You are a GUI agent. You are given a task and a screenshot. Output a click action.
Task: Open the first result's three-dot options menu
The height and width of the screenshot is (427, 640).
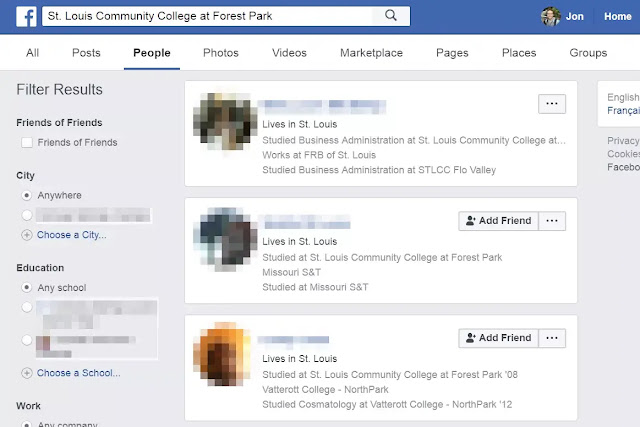pyautogui.click(x=552, y=104)
